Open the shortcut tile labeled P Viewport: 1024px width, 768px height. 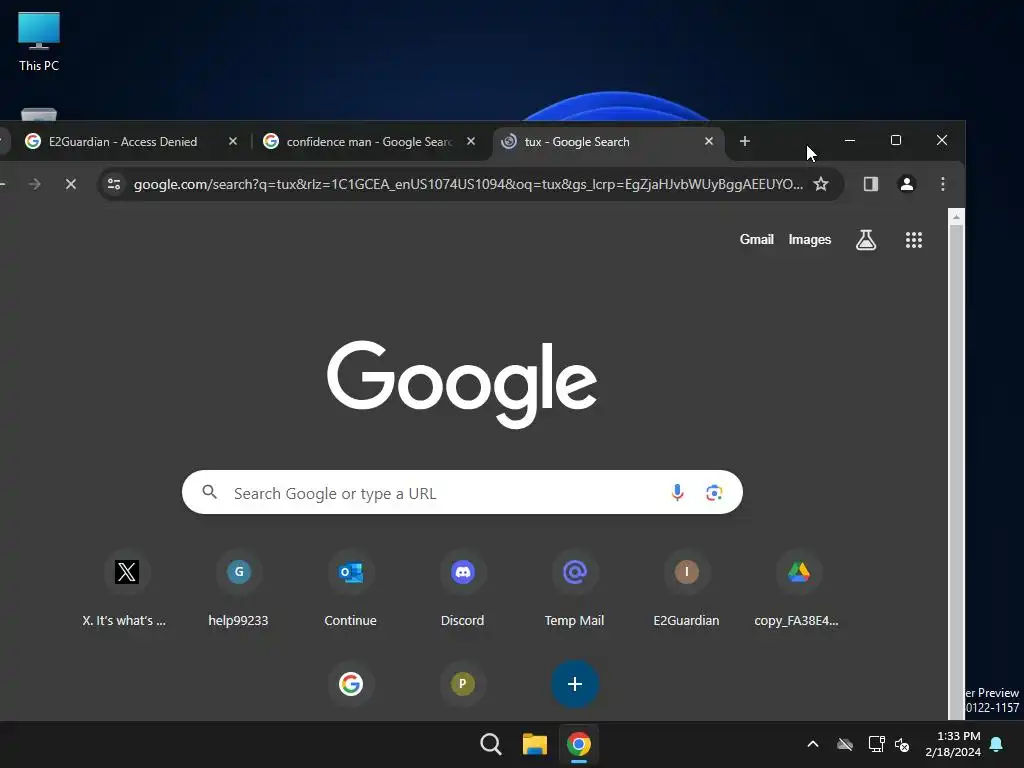[462, 684]
